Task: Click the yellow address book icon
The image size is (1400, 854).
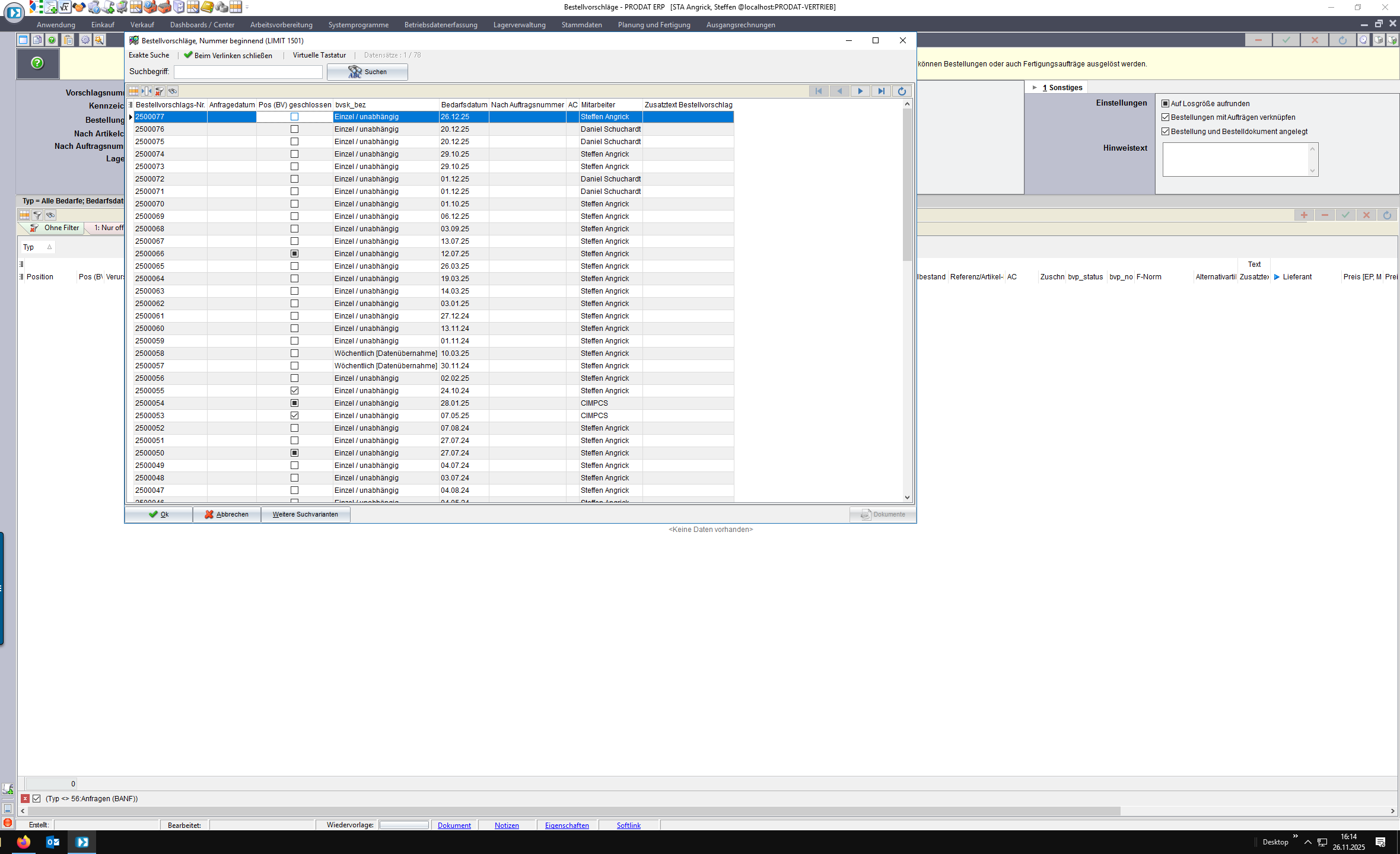Action: pyautogui.click(x=207, y=7)
